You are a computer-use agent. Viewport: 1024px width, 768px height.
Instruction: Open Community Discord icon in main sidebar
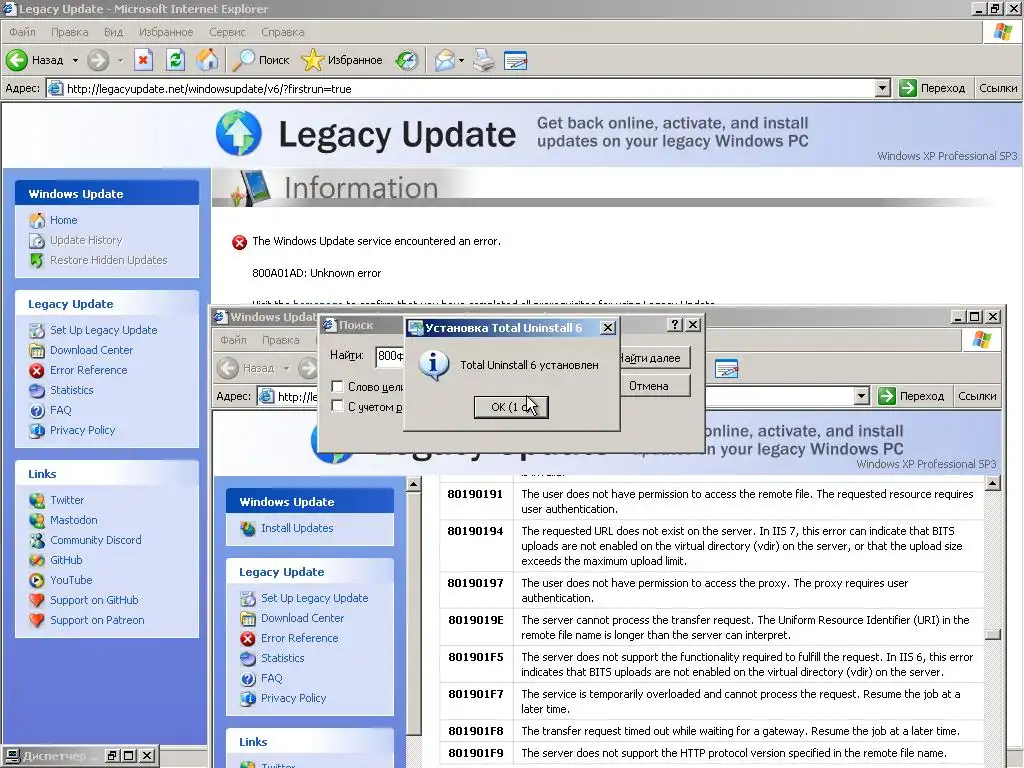tap(37, 540)
